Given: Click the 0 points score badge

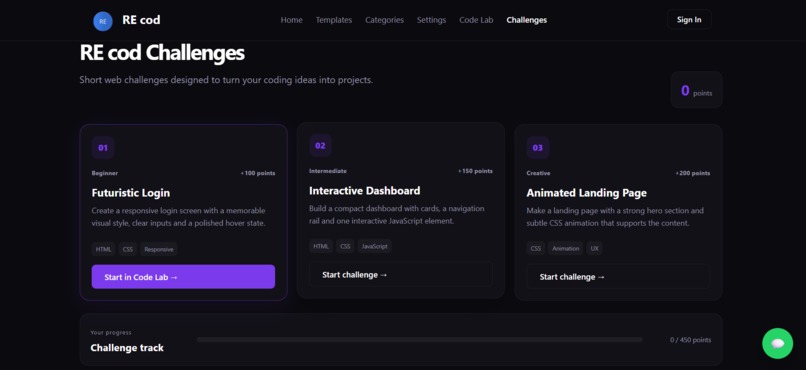Looking at the screenshot, I should [x=697, y=90].
